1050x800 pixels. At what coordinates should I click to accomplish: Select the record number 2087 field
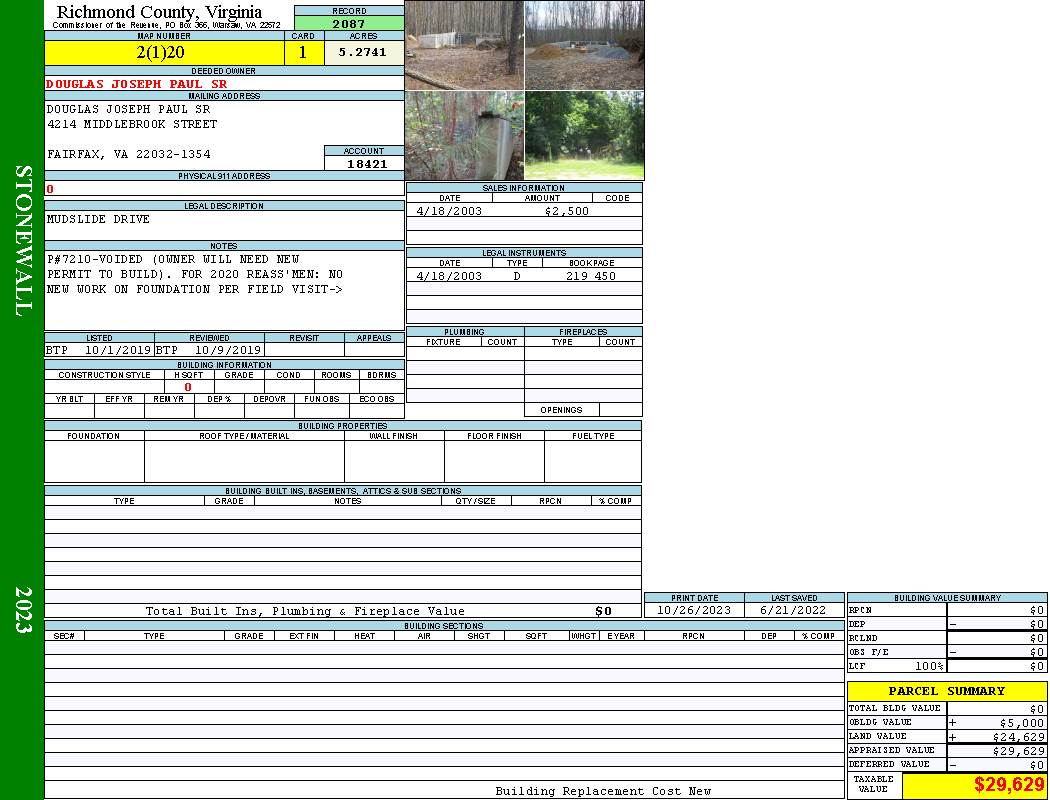349,23
